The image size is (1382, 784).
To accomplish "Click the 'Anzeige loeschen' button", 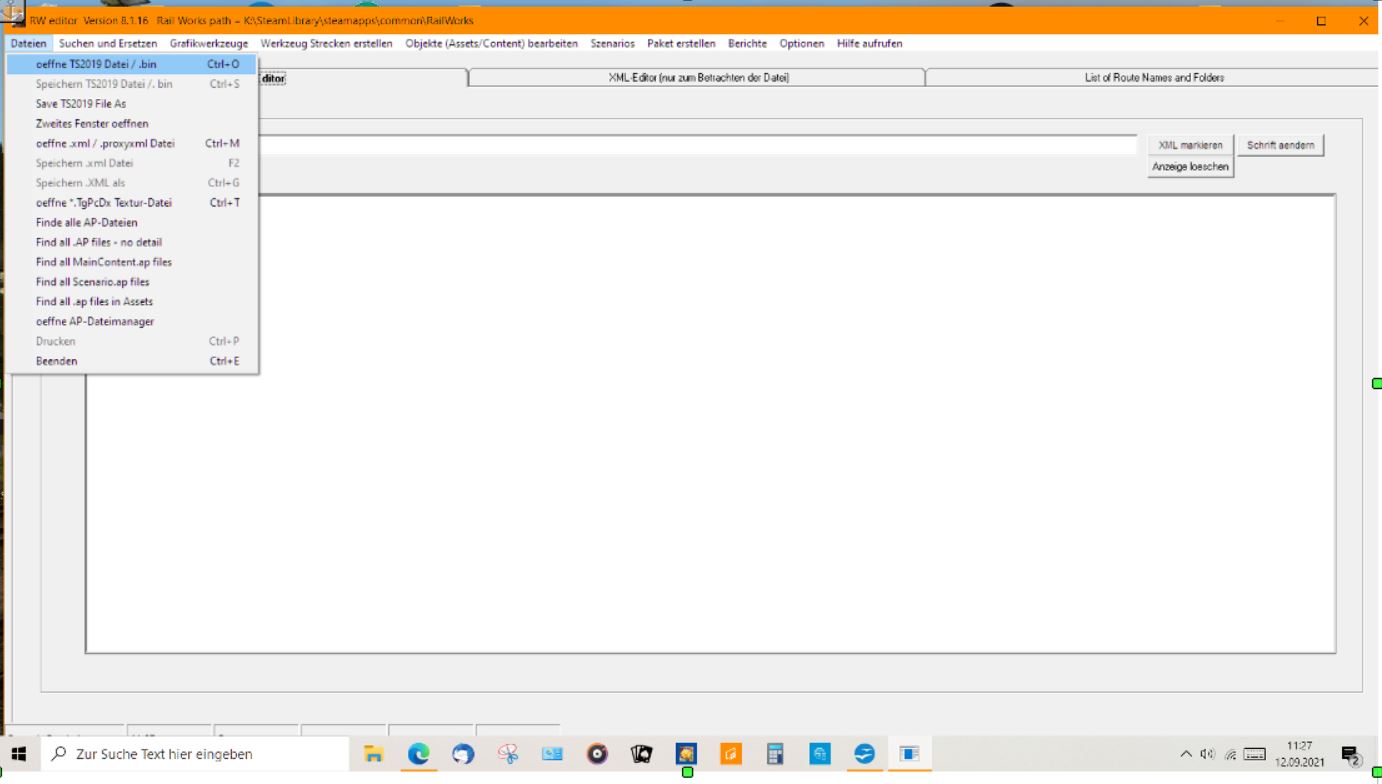I will click(x=1190, y=167).
